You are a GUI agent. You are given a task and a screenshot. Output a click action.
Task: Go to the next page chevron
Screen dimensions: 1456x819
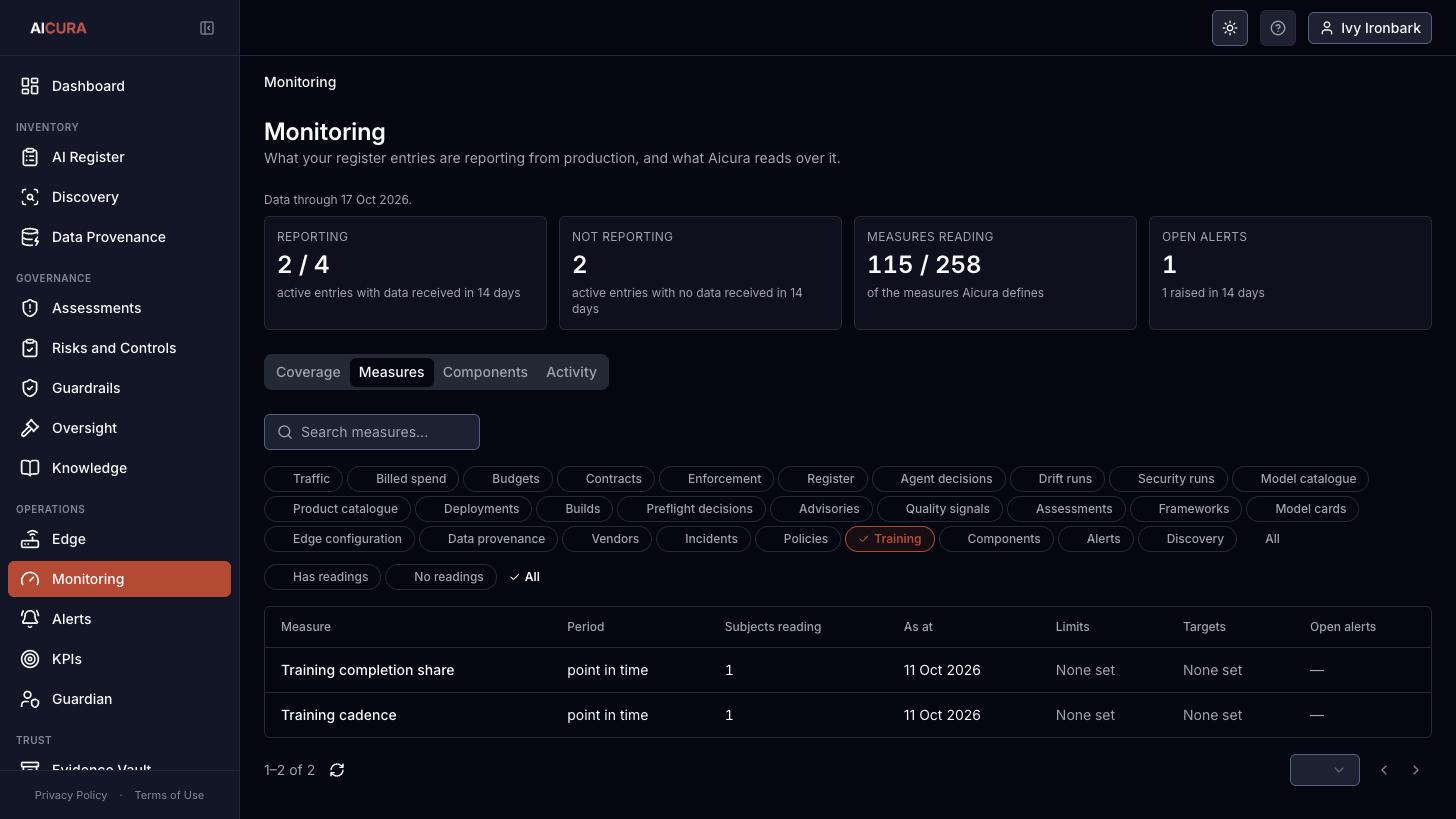1416,770
